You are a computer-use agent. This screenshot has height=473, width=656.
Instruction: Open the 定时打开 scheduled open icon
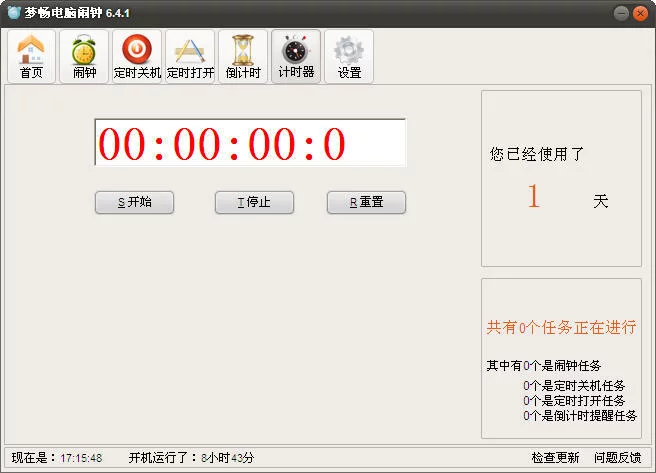(x=190, y=56)
